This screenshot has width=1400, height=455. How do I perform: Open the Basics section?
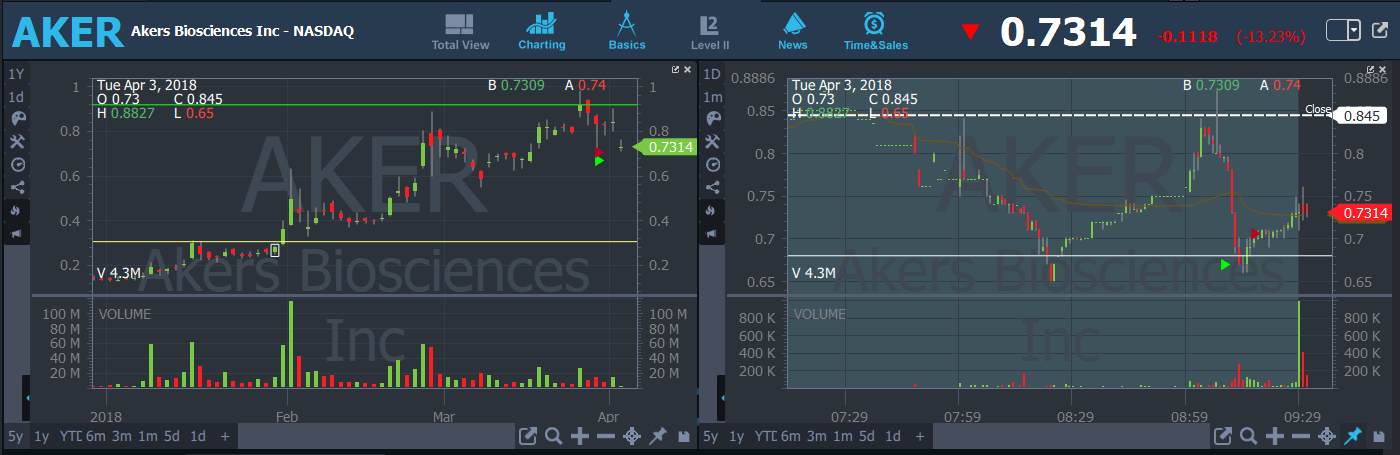[627, 31]
